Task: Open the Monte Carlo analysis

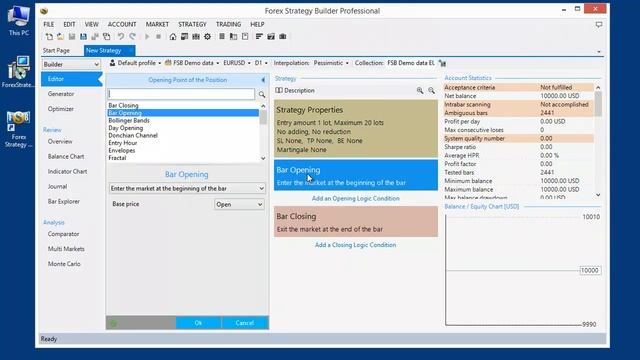Action: coord(64,264)
